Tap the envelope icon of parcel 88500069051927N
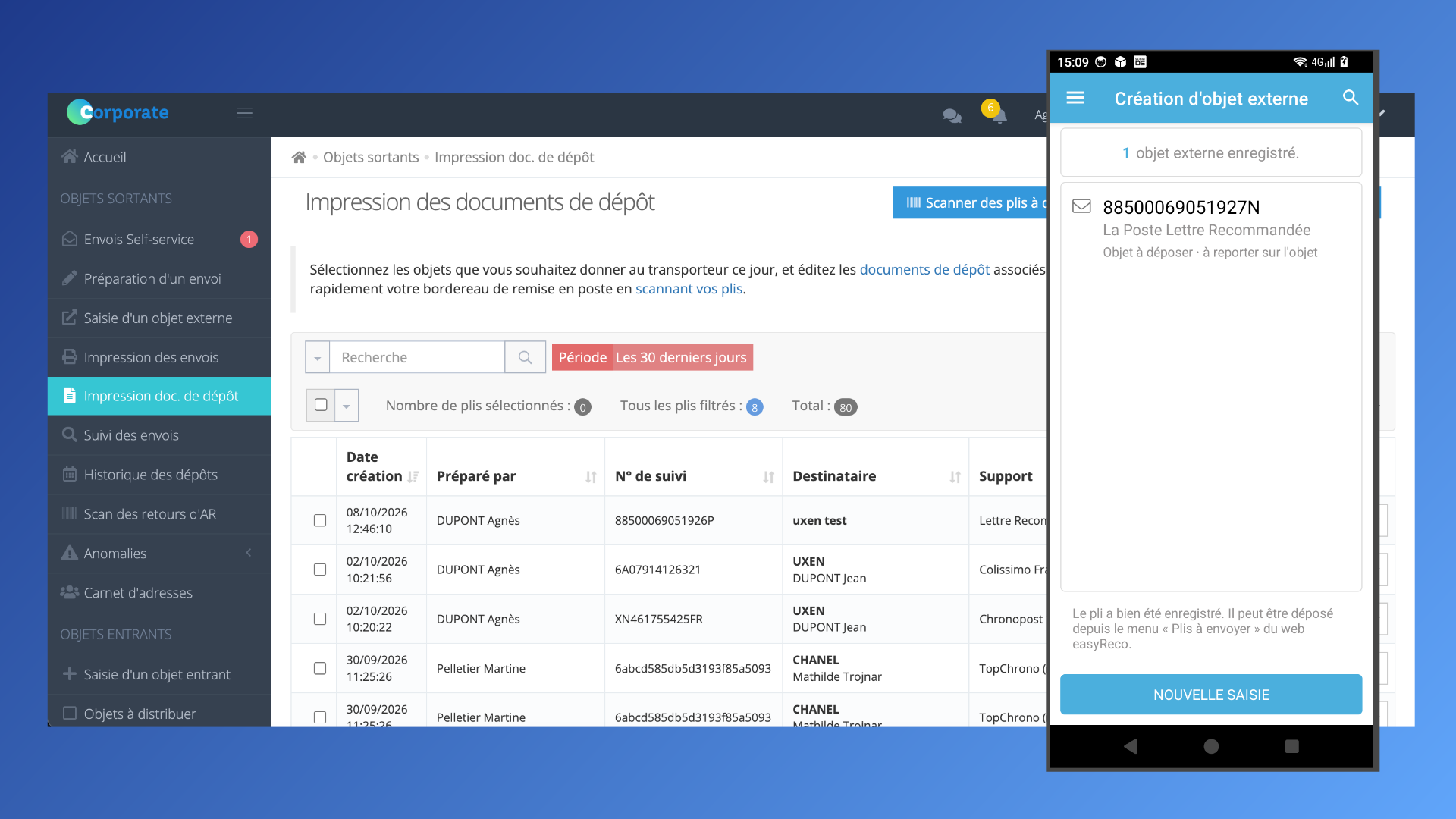 click(1081, 206)
